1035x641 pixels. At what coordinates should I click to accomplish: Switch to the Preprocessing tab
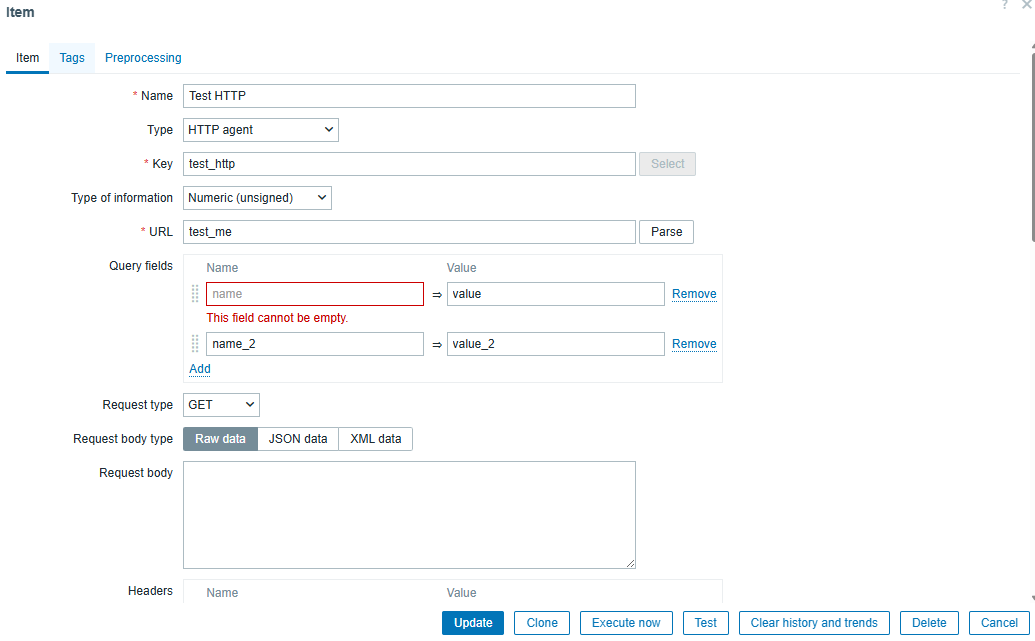[x=143, y=58]
